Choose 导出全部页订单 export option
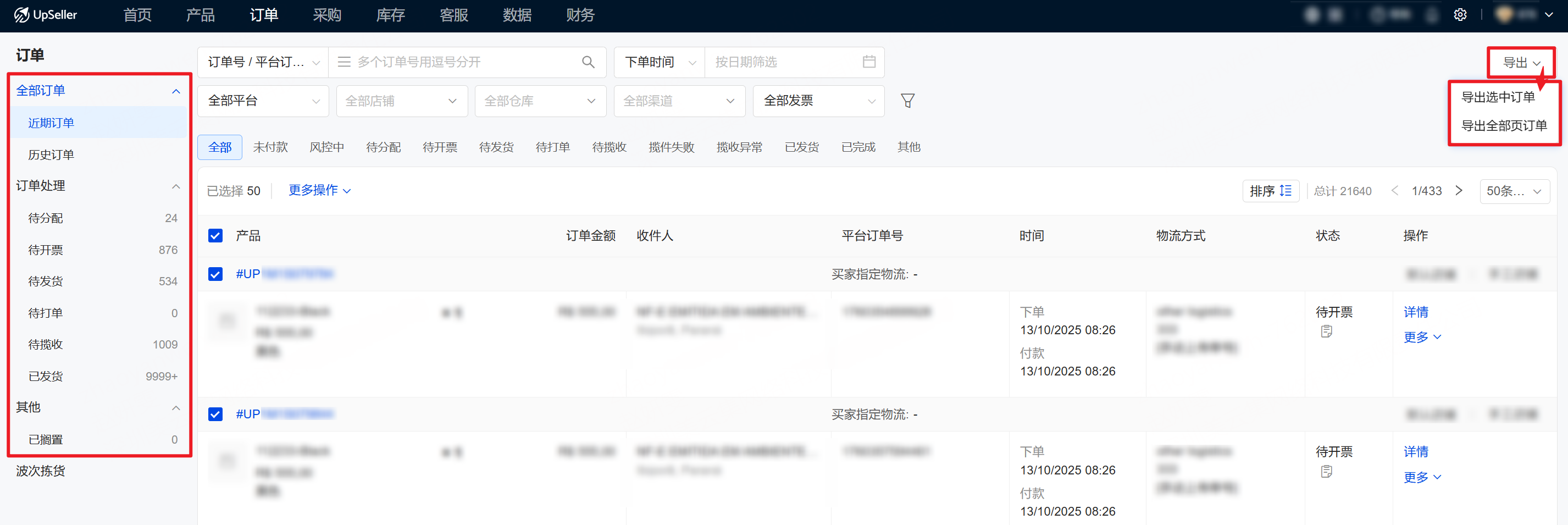This screenshot has width=1568, height=525. [x=1504, y=126]
